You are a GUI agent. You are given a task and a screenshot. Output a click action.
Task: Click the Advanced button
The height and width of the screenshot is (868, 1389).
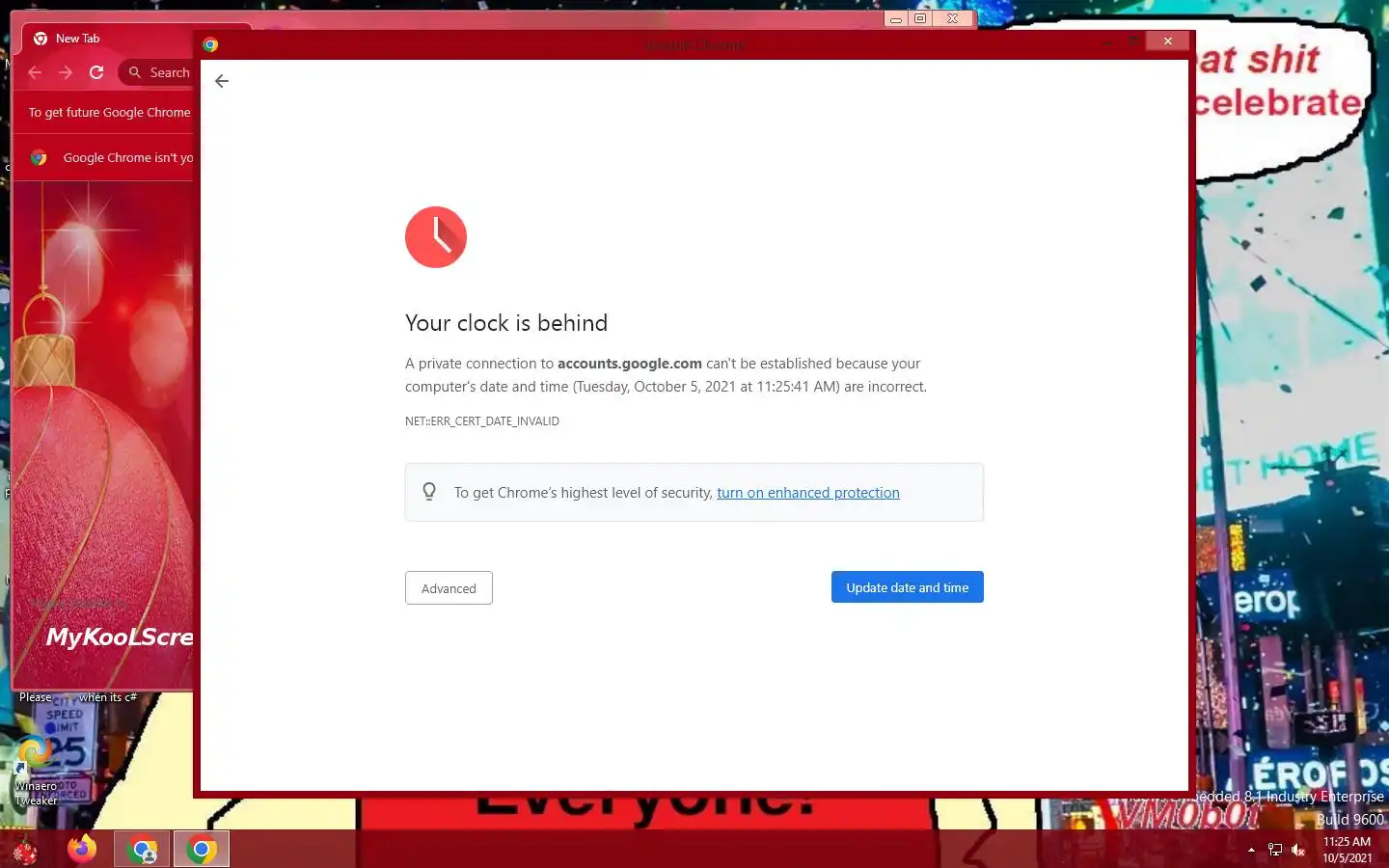pos(449,588)
